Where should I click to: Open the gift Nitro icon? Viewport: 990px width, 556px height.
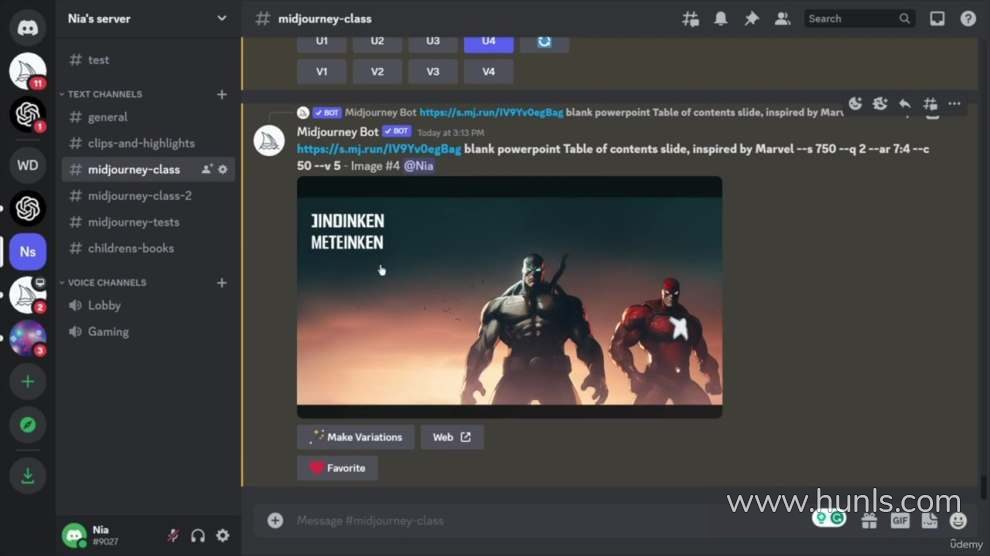[x=869, y=521]
